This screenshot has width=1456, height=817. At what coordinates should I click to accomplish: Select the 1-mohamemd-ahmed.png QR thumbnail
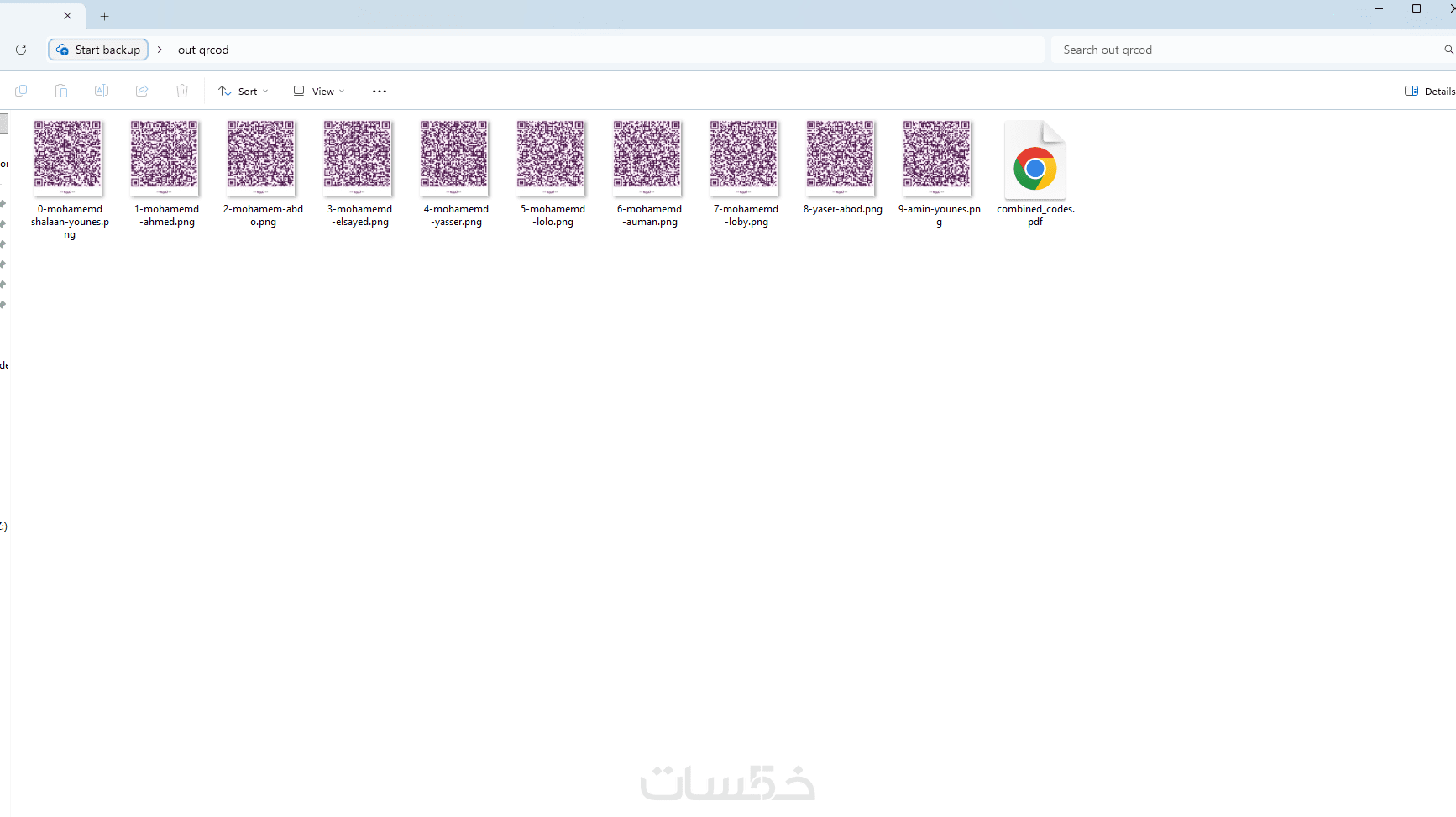(165, 158)
